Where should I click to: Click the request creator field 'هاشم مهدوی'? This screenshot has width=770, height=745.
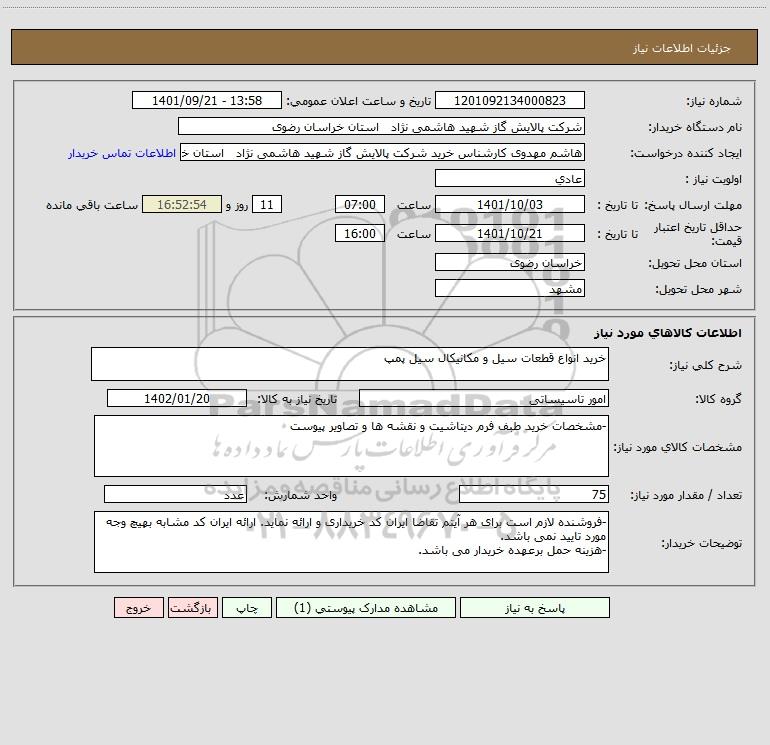pyautogui.click(x=383, y=152)
